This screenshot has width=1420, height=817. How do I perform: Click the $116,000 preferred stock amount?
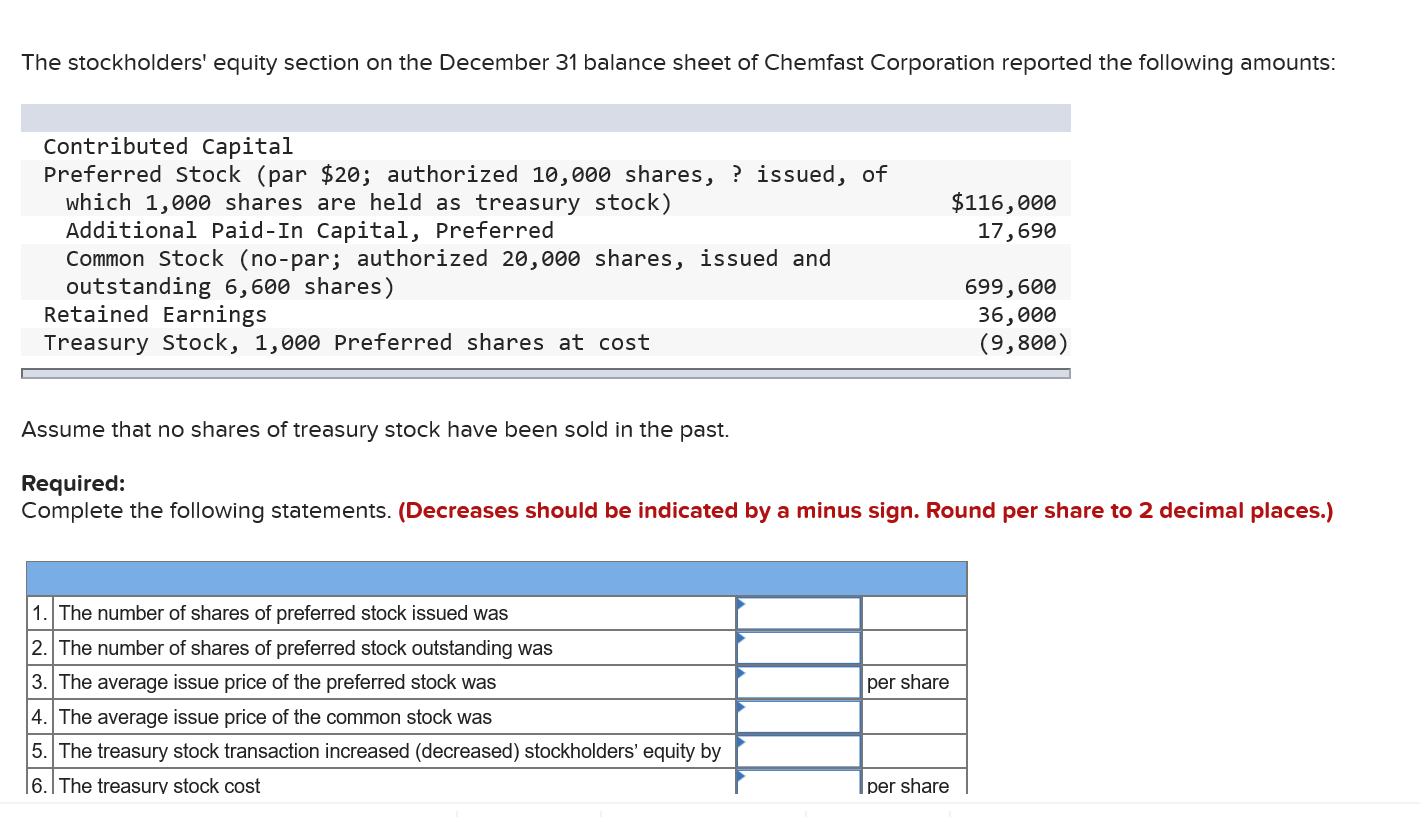1003,203
